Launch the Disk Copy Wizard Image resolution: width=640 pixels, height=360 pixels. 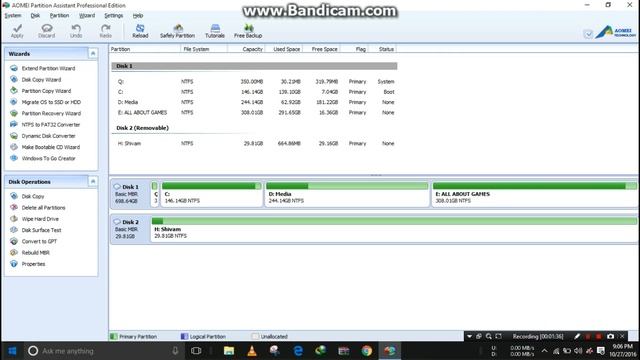41,80
